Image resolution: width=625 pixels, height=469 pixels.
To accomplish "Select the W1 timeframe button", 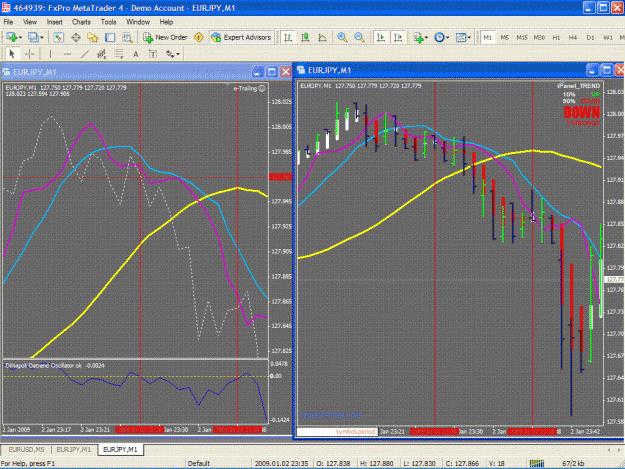I will pos(608,37).
